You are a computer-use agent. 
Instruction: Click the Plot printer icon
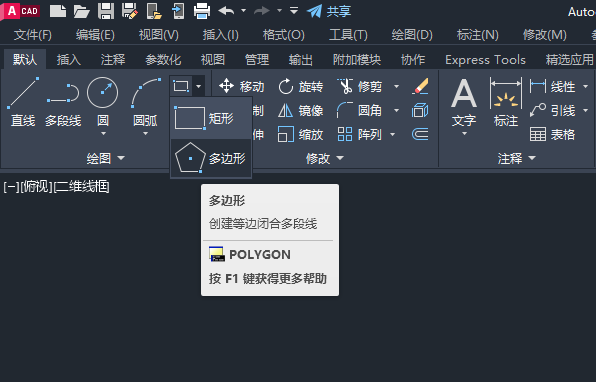(202, 11)
